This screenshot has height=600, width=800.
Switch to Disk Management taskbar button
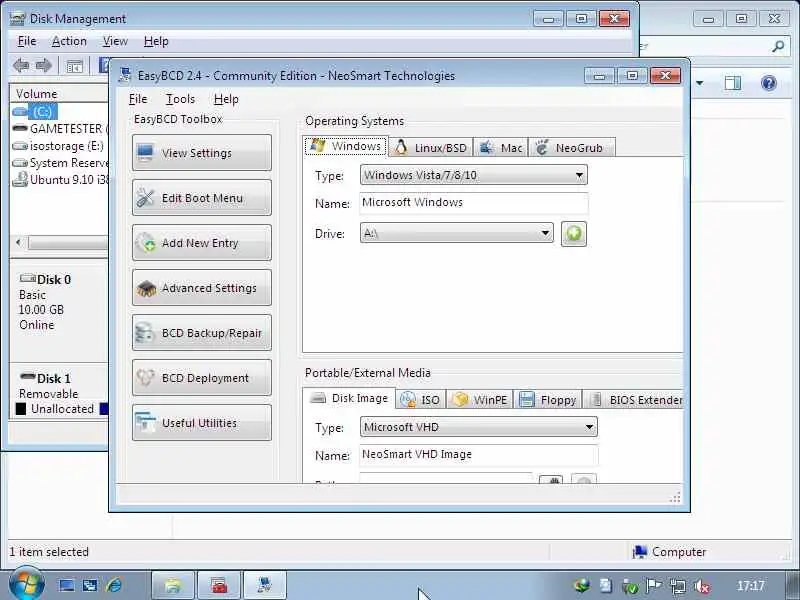[219, 585]
